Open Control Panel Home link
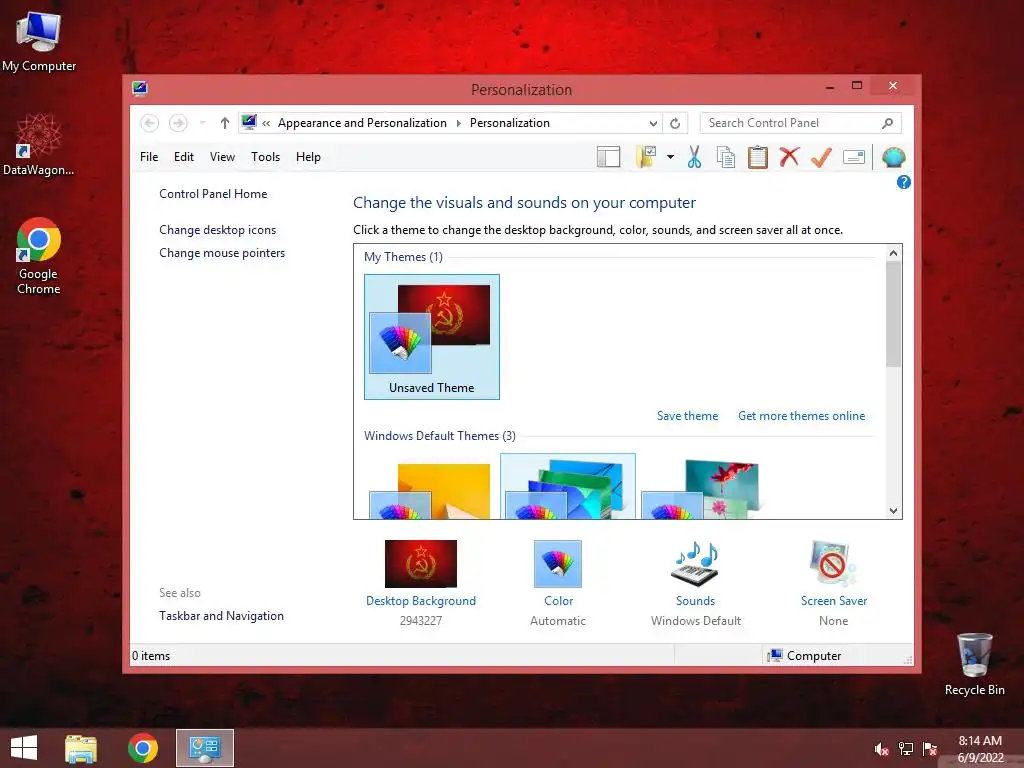 213,194
